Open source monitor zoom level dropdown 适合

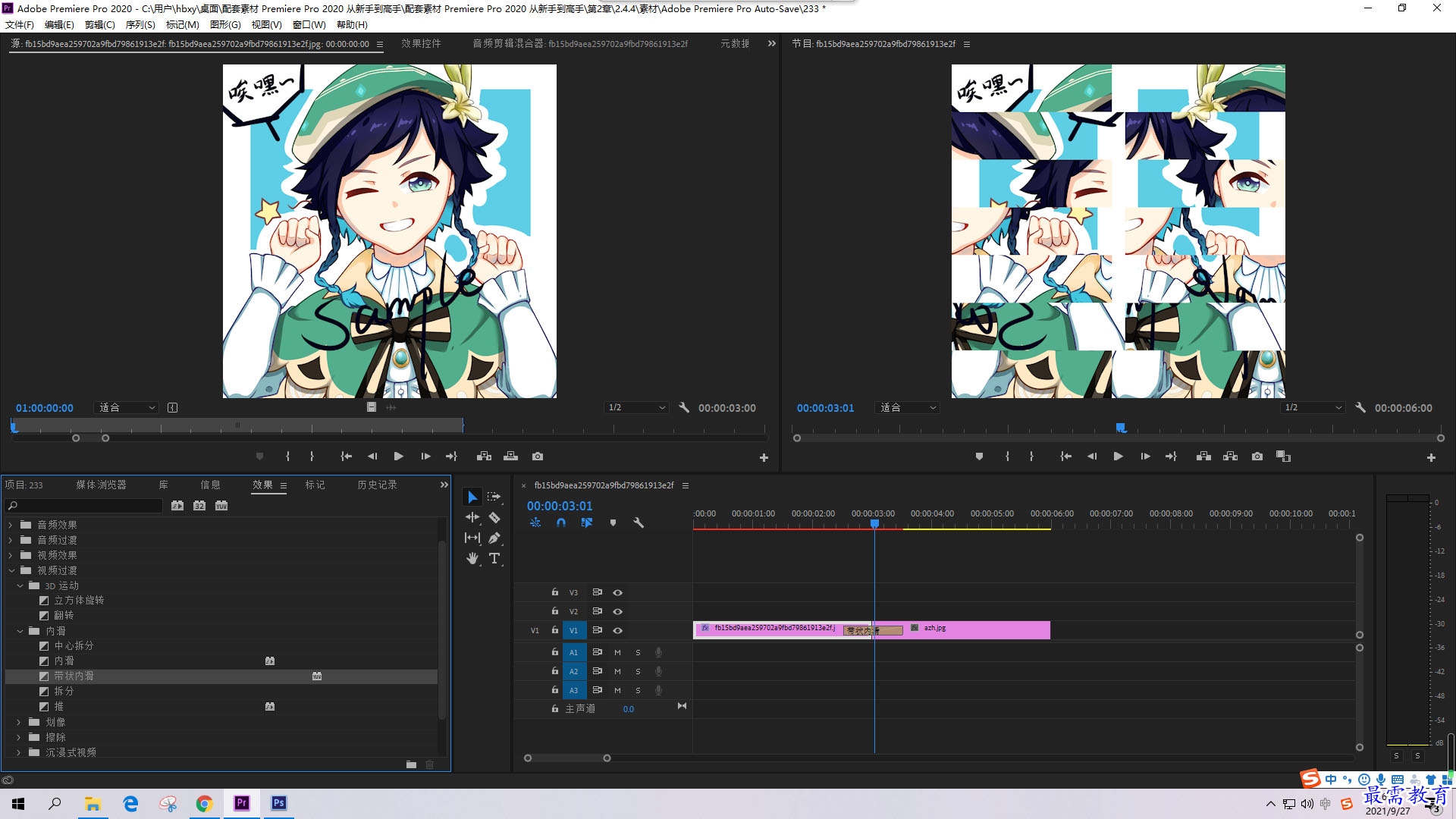(x=126, y=408)
